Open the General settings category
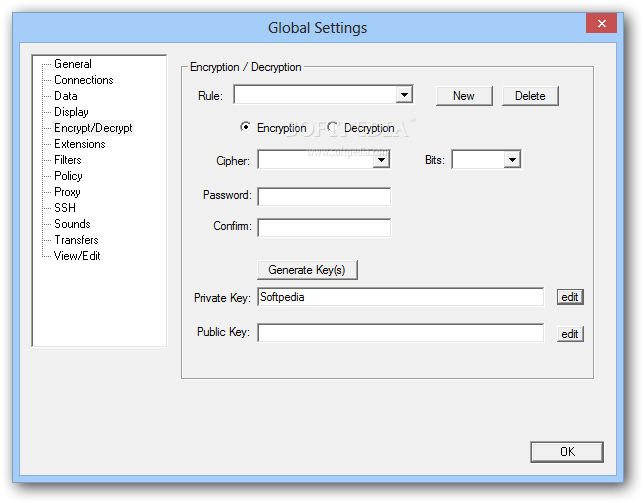The width and height of the screenshot is (644, 503). click(73, 64)
